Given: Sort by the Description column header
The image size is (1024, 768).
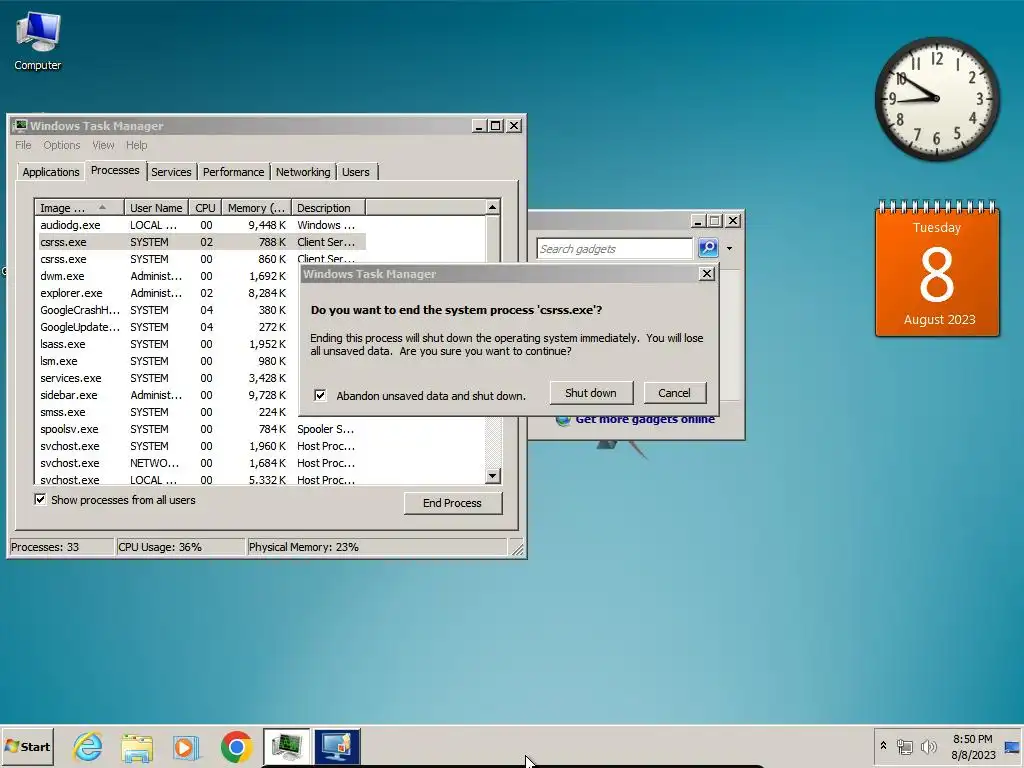Looking at the screenshot, I should [x=328, y=208].
